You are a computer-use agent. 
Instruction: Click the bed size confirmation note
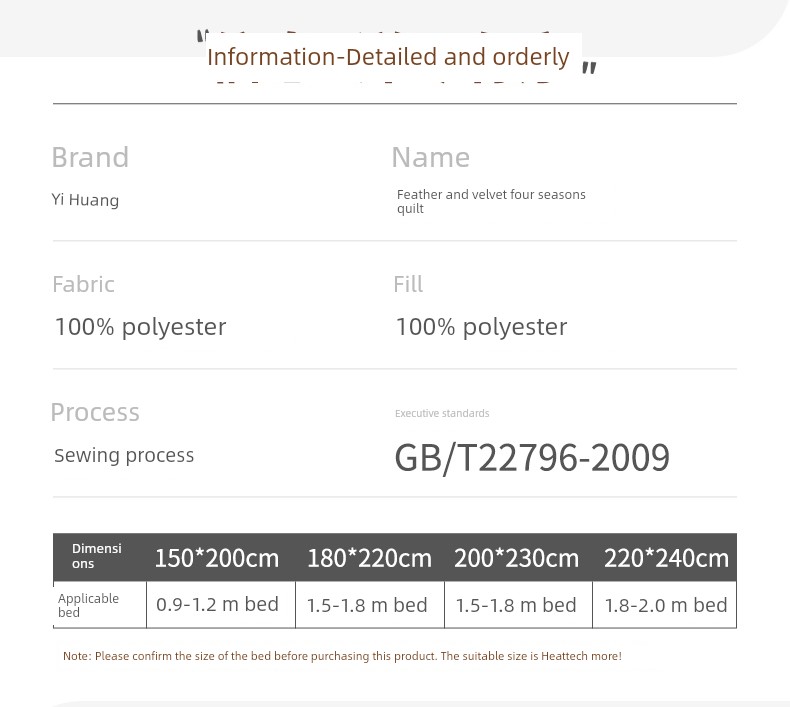[342, 656]
